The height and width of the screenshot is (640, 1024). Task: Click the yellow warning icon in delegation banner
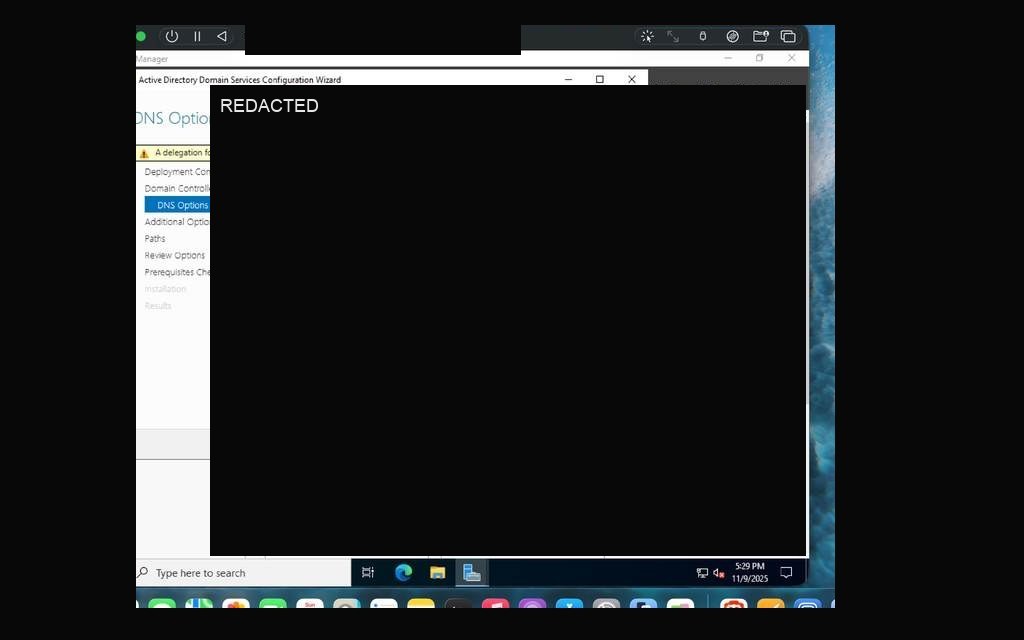tap(144, 153)
